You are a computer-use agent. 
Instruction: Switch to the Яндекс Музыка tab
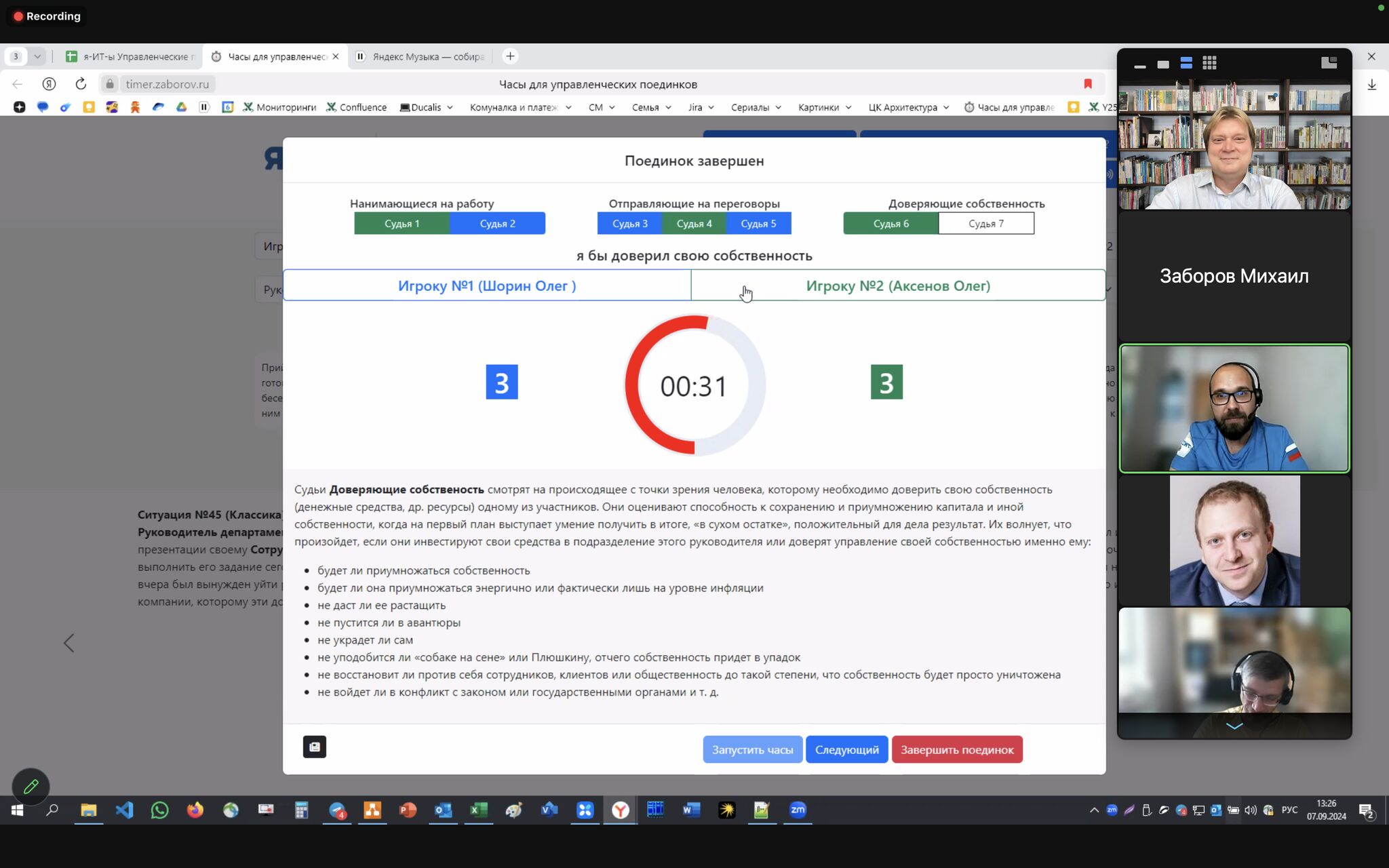pyautogui.click(x=427, y=56)
